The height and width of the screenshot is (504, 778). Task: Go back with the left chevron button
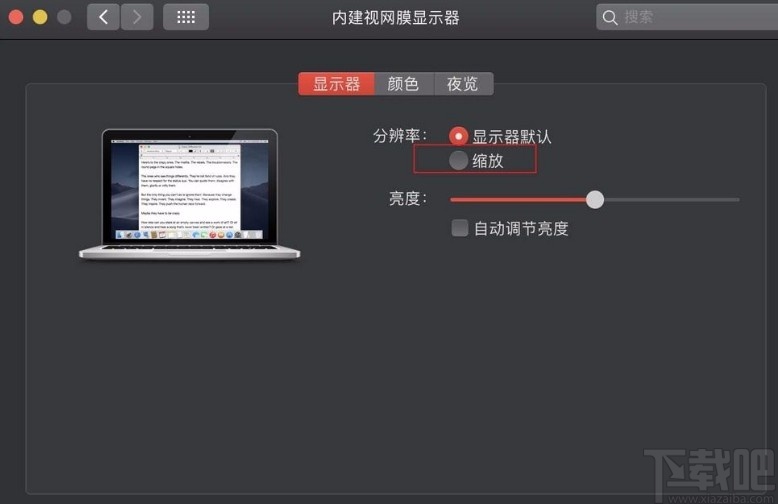pos(103,17)
